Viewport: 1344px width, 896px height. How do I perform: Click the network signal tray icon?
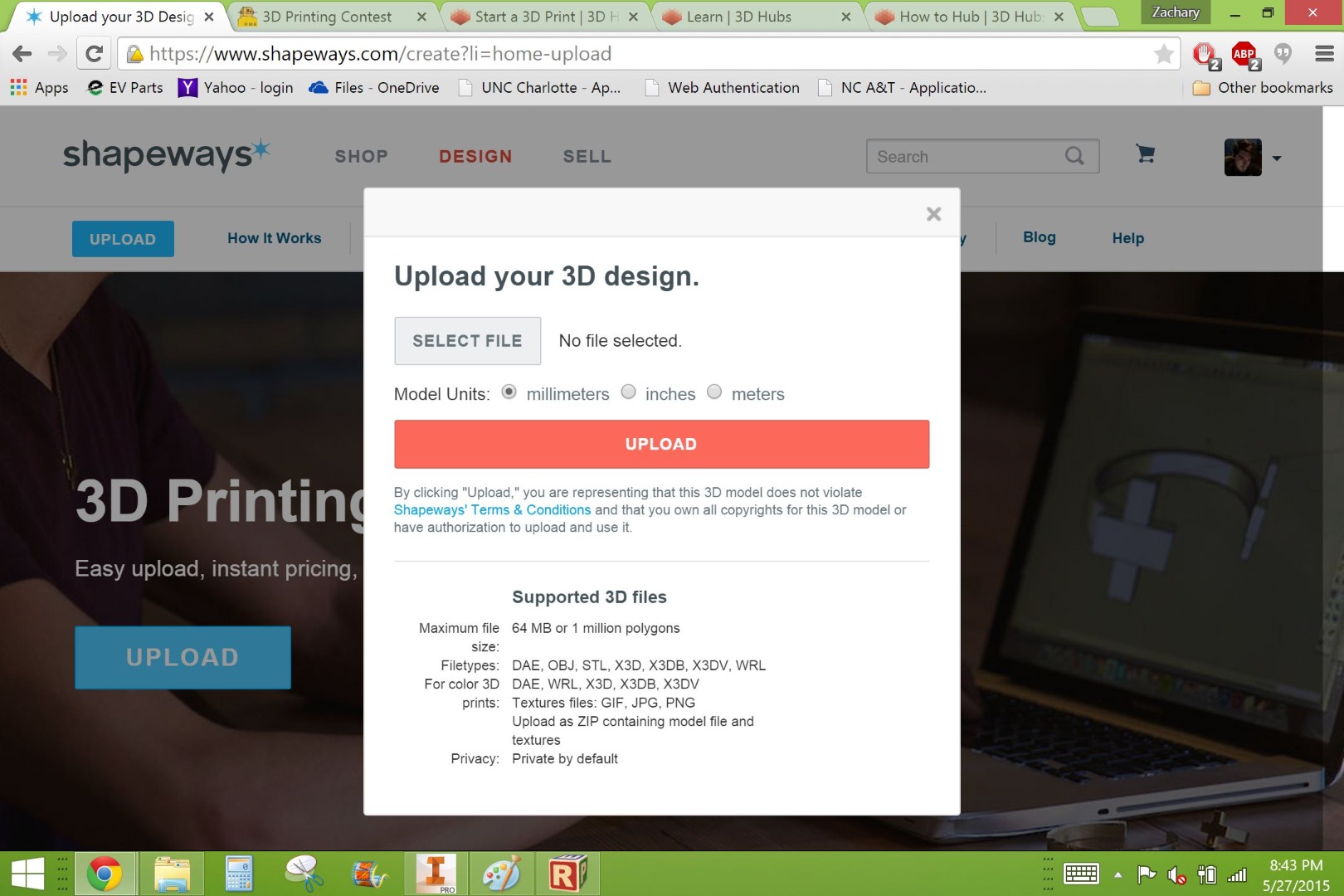pyautogui.click(x=1237, y=875)
